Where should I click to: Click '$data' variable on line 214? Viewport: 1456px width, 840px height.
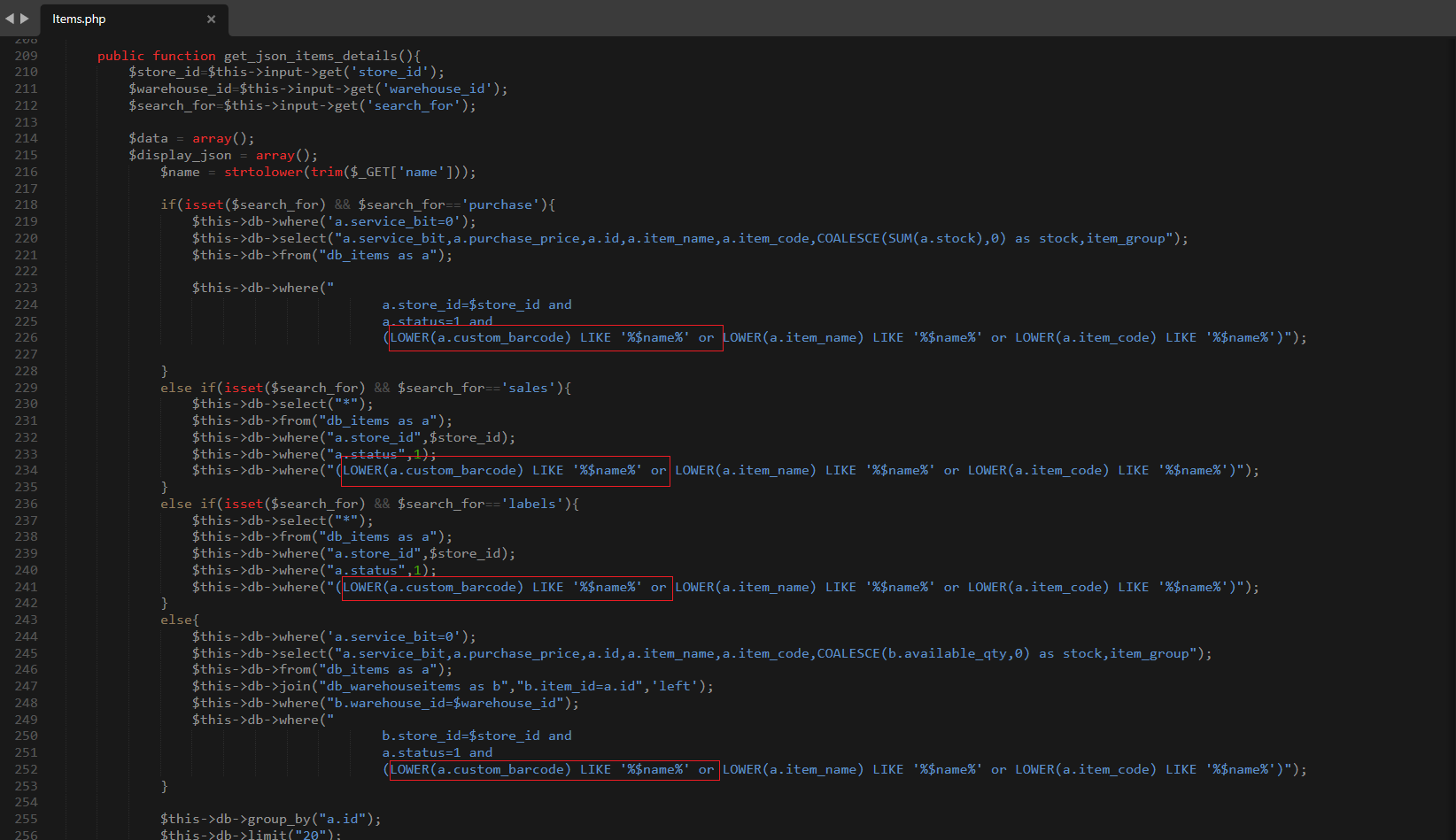pos(148,138)
